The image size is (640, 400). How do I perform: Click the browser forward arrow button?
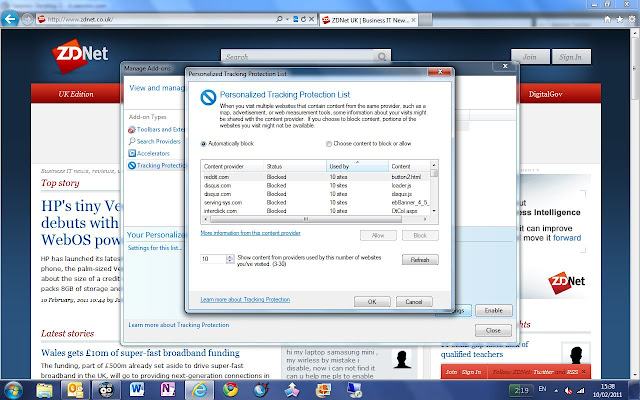click(28, 19)
